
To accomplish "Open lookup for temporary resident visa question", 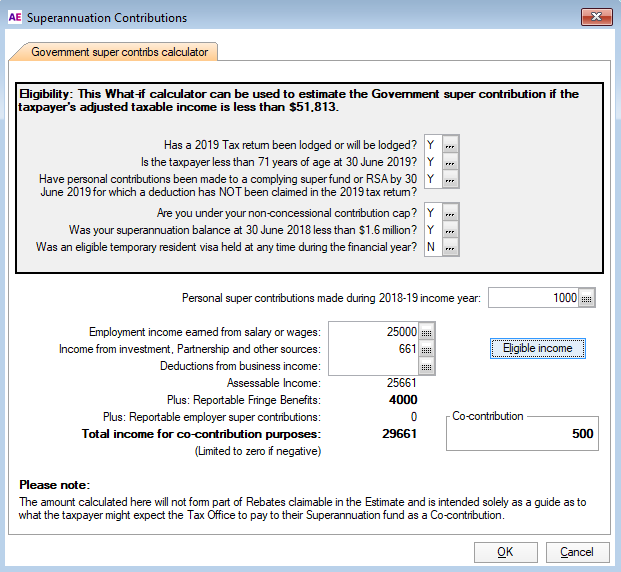I will pyautogui.click(x=451, y=247).
